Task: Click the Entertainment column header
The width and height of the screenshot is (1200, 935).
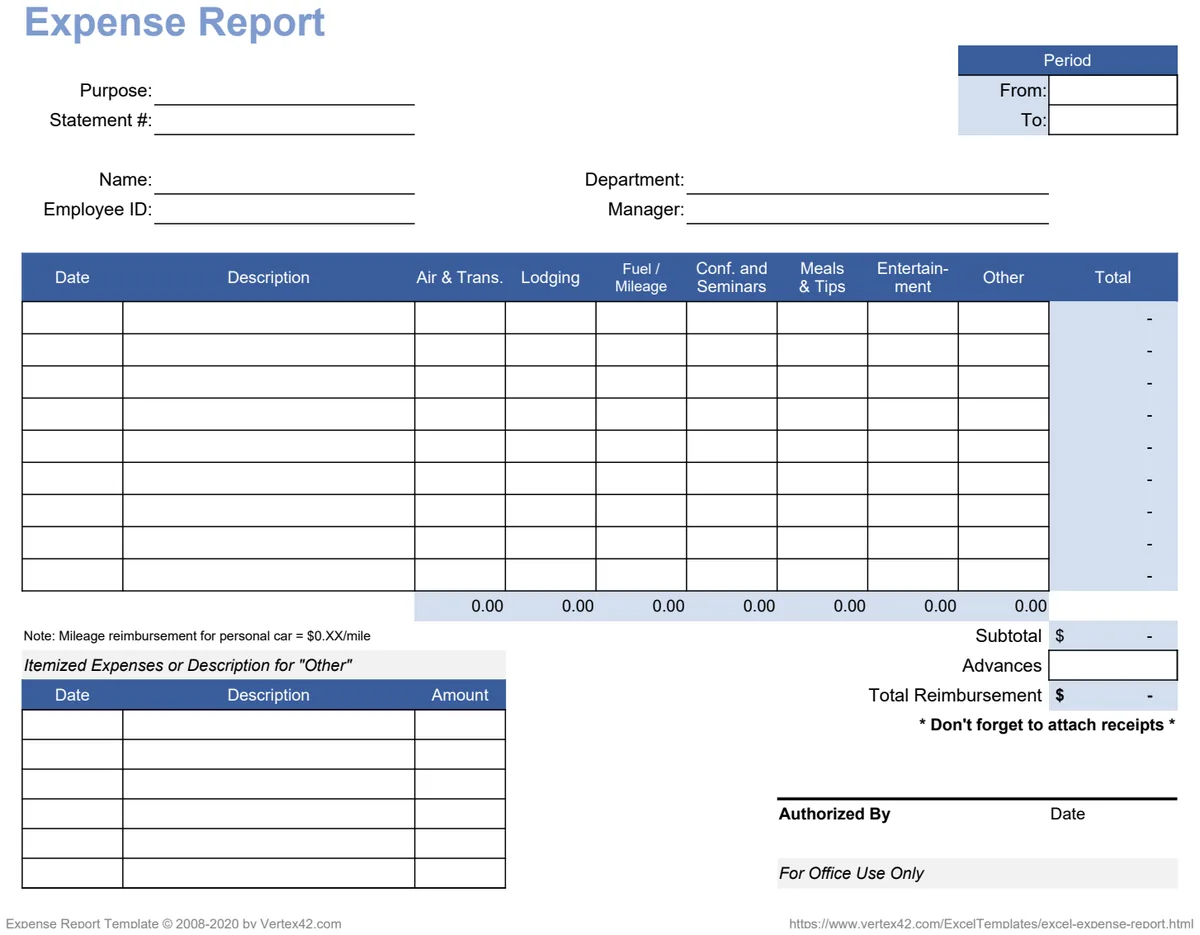Action: [x=913, y=277]
